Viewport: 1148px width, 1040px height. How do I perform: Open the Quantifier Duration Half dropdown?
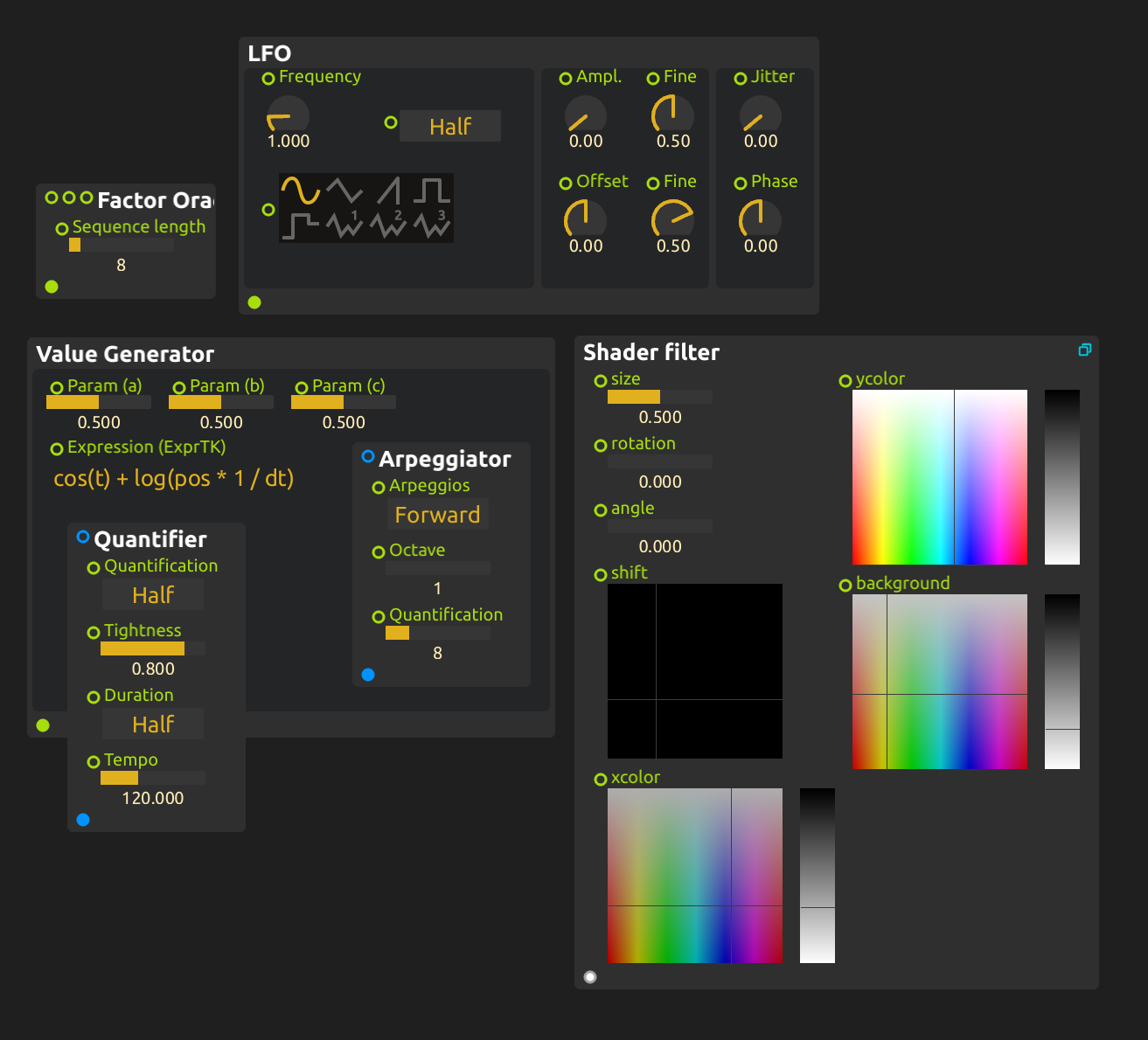click(x=153, y=725)
